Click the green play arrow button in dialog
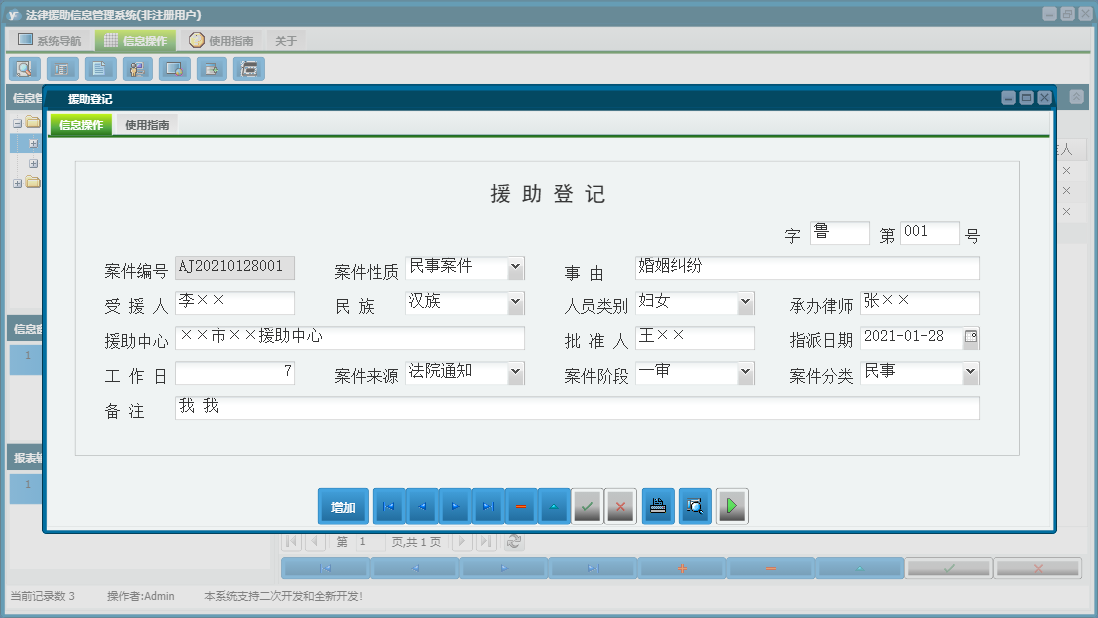Viewport: 1098px width, 618px height. 732,506
